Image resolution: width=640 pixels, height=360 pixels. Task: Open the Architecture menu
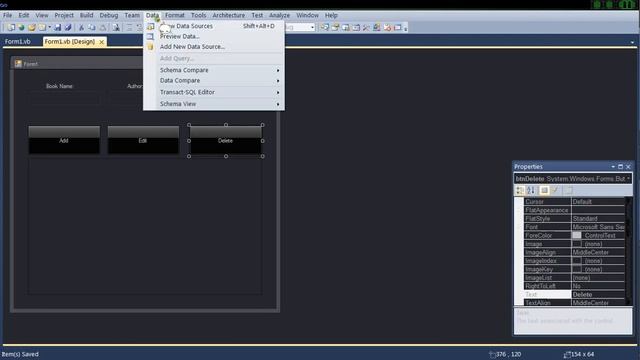[x=229, y=15]
